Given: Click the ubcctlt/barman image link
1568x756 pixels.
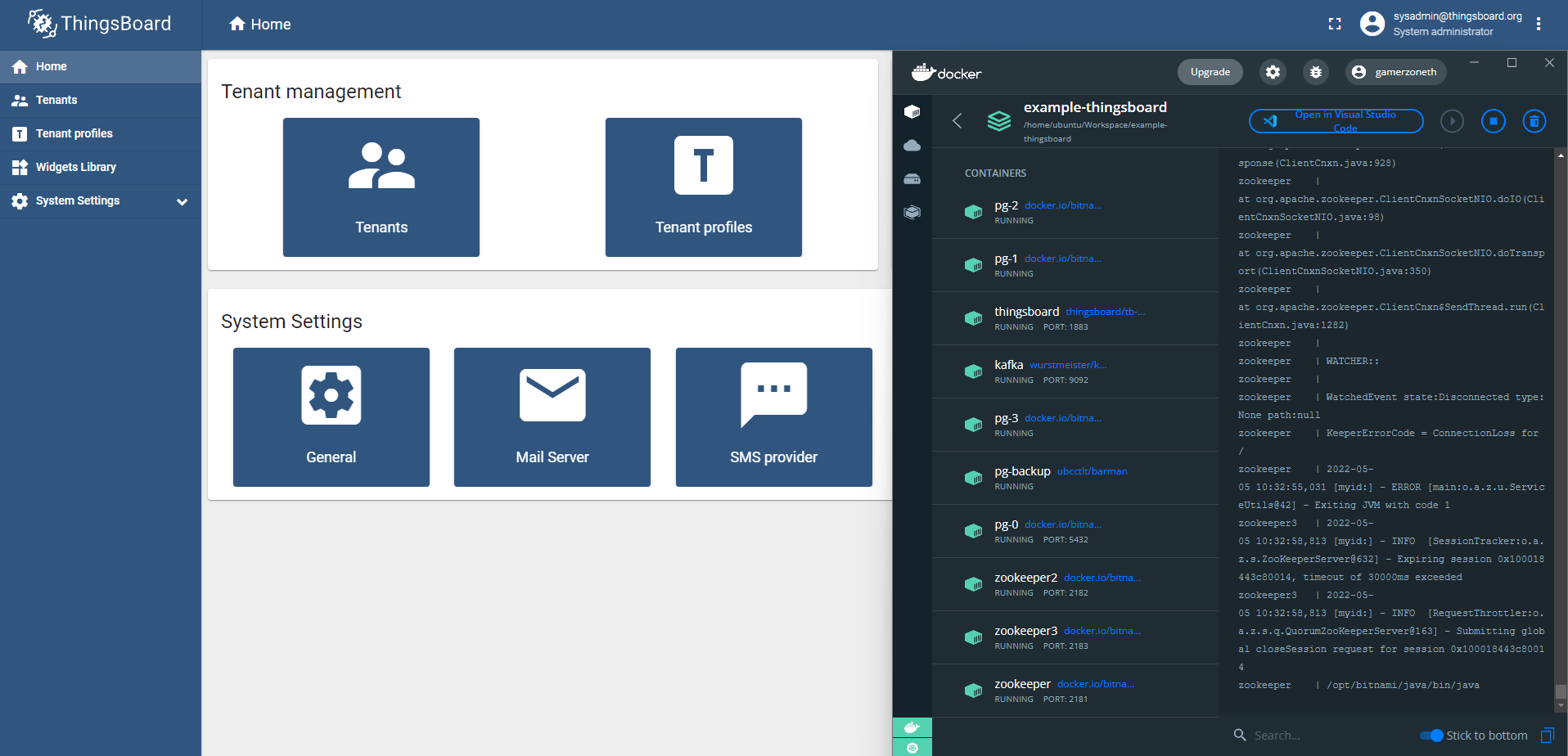Looking at the screenshot, I should 1093,471.
